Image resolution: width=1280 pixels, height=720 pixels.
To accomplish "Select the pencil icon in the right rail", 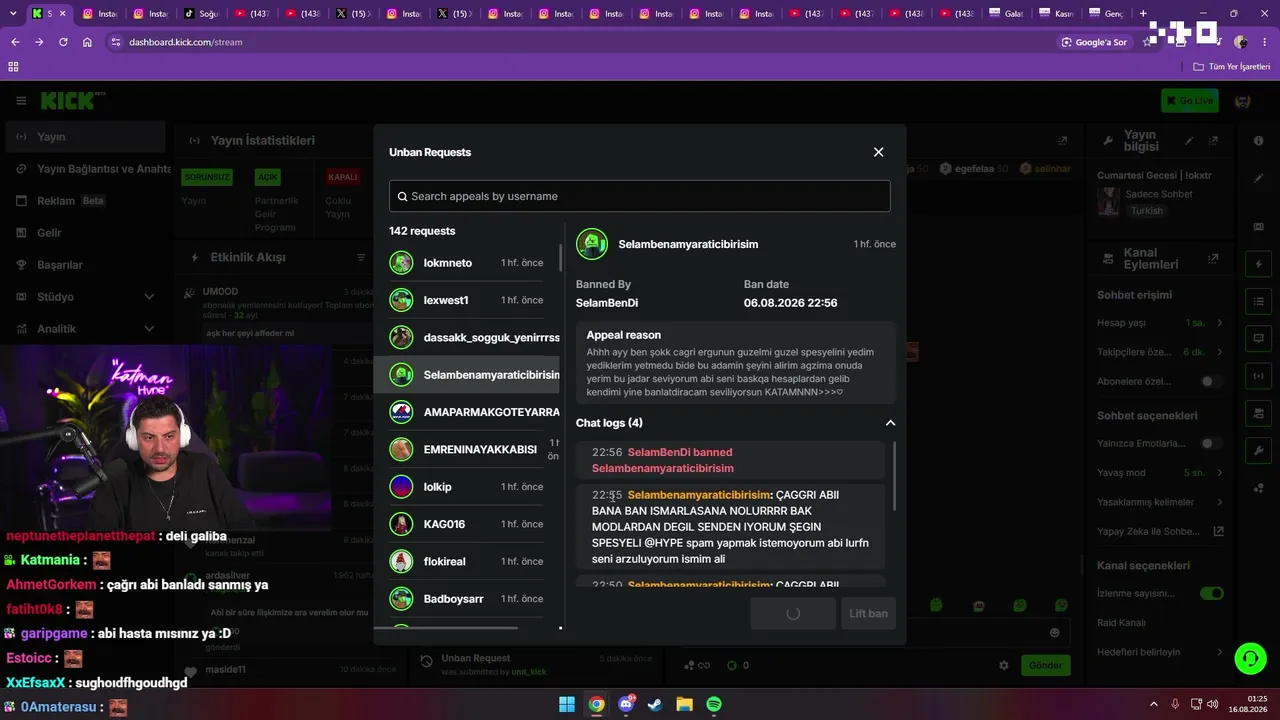I will click(1258, 178).
